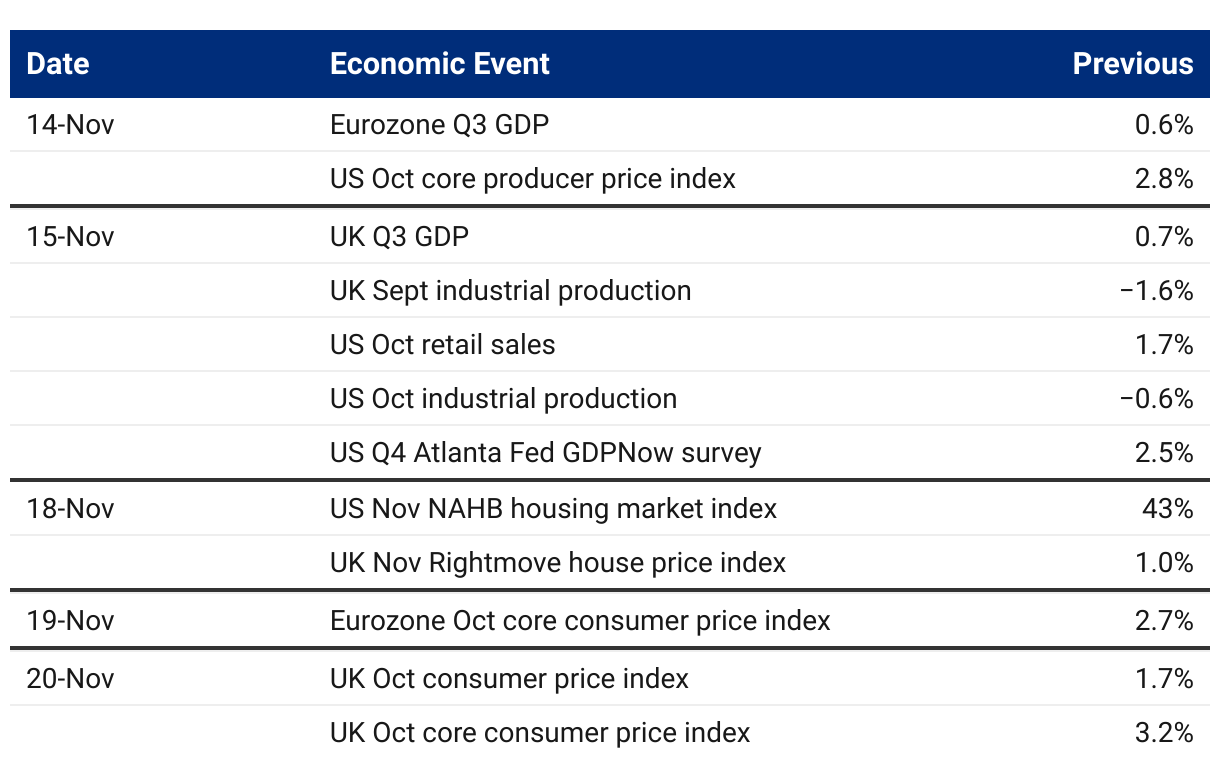Click the 19-Nov date cell
This screenshot has width=1220, height=768.
click(x=70, y=621)
